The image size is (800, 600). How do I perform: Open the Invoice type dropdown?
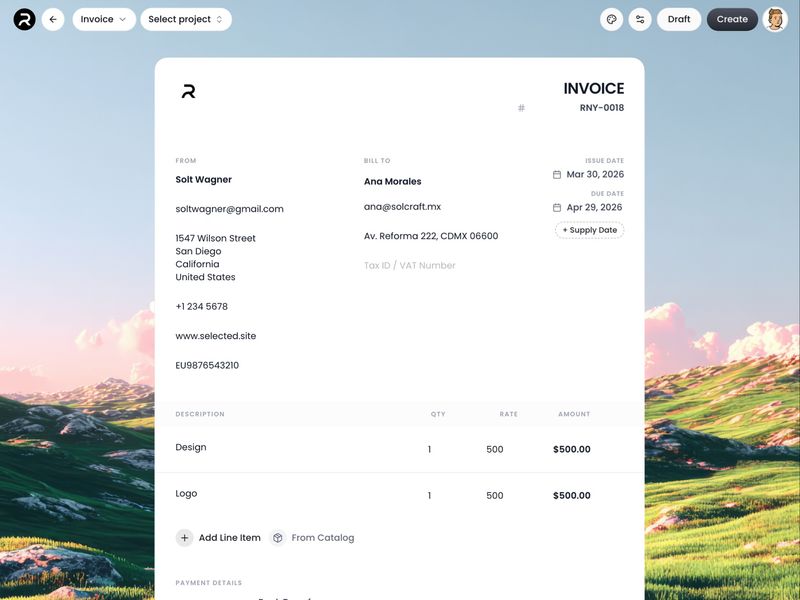103,18
